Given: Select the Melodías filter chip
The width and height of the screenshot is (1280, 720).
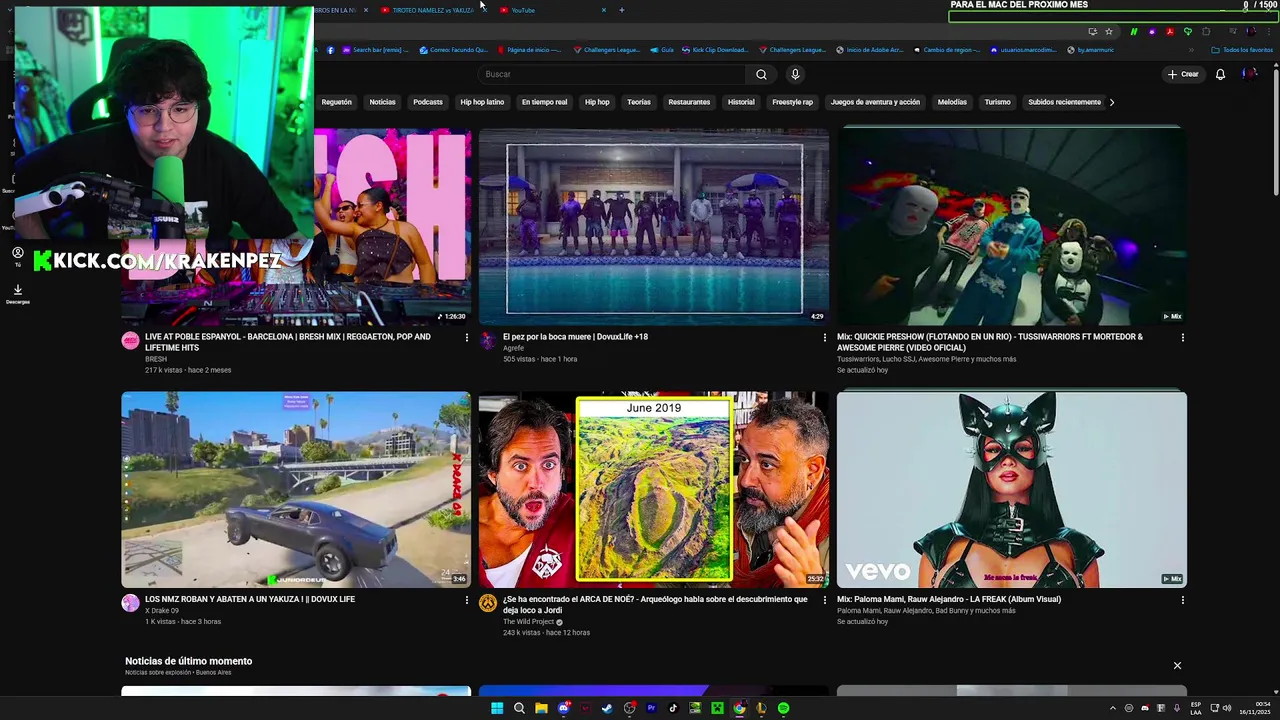Looking at the screenshot, I should [952, 102].
